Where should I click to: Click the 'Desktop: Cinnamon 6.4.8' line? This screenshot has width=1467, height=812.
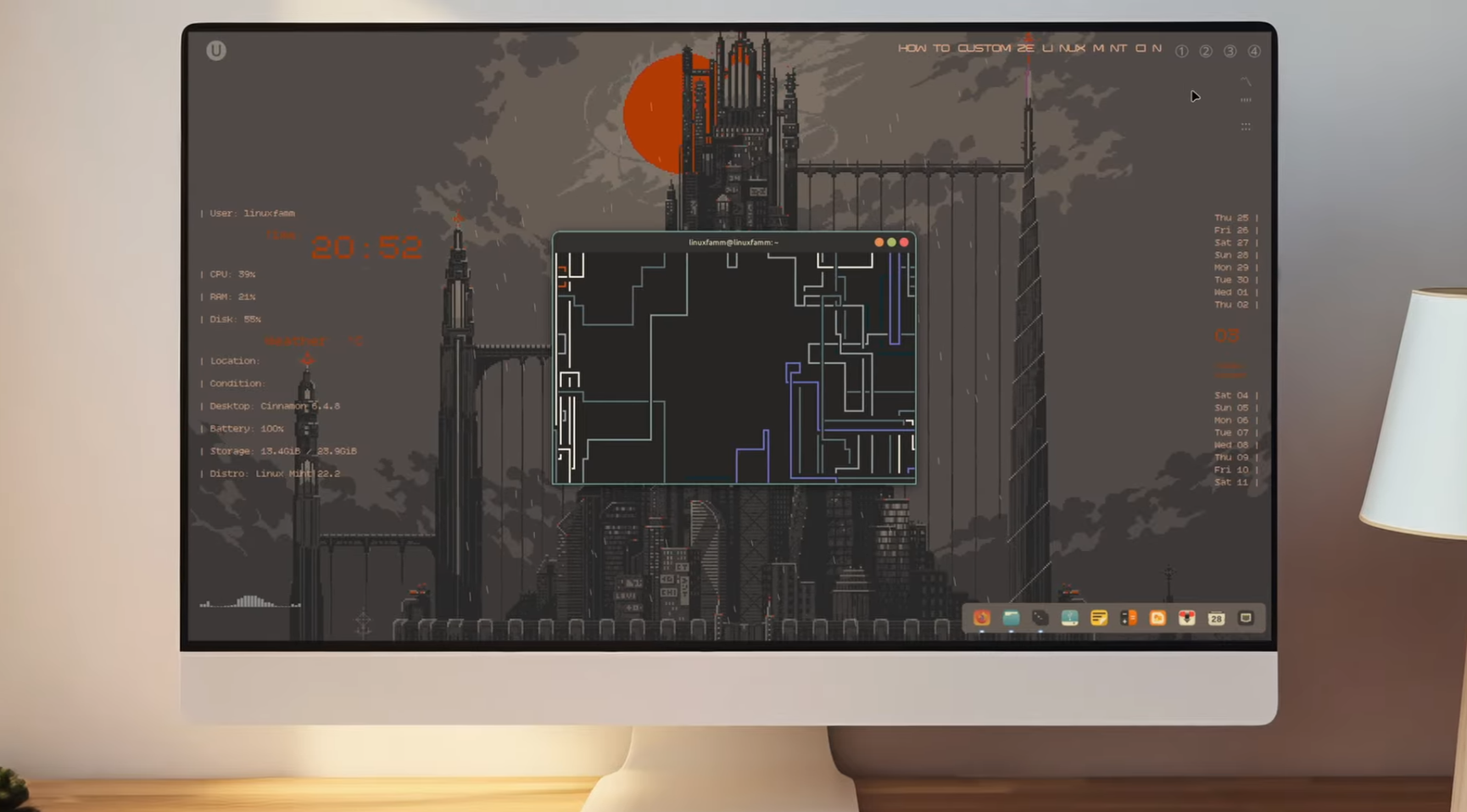point(270,406)
